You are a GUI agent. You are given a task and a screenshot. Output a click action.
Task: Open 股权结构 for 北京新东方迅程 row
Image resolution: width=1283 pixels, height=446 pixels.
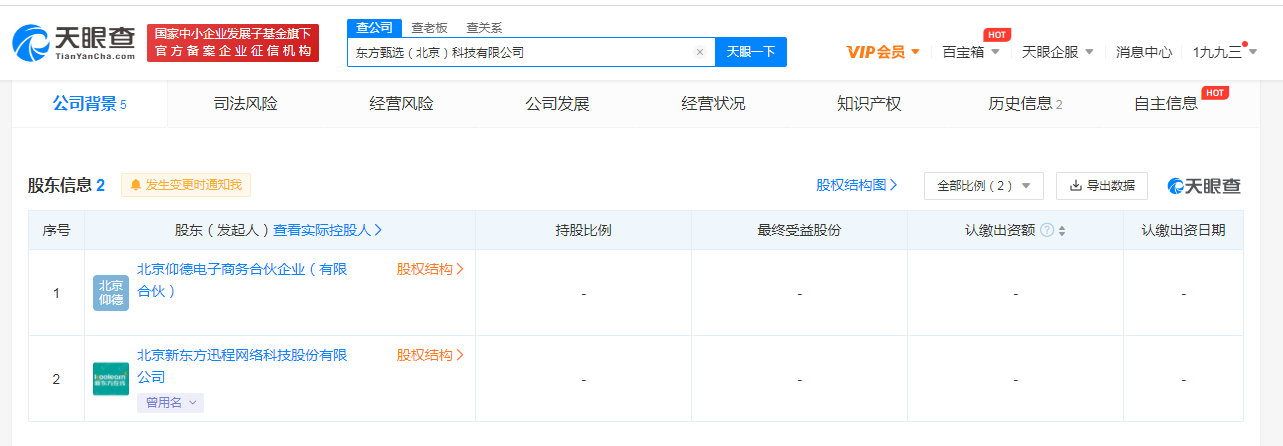point(430,355)
